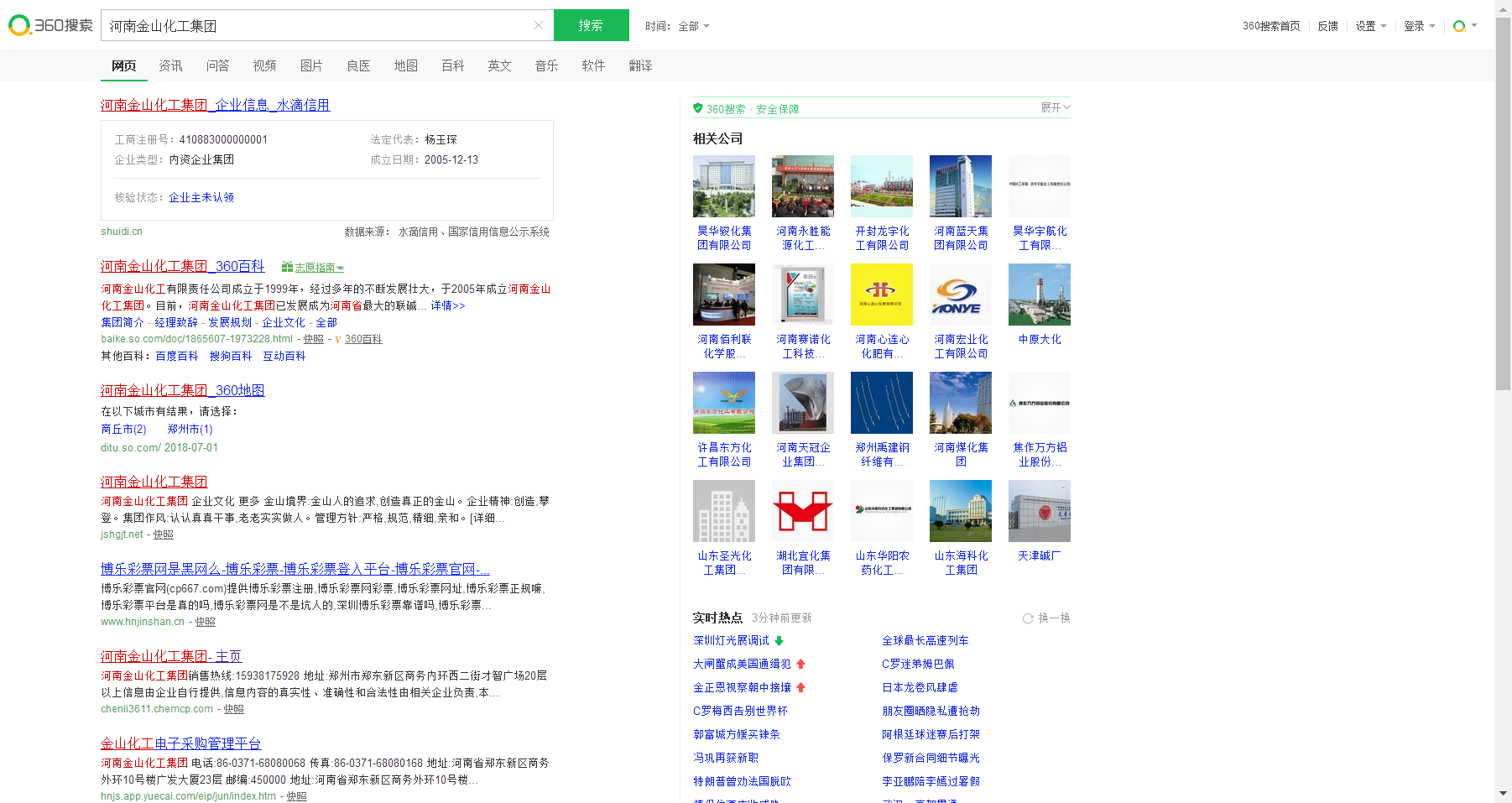Click the 郑州禹建钢纤维 thumbnail

tap(882, 403)
